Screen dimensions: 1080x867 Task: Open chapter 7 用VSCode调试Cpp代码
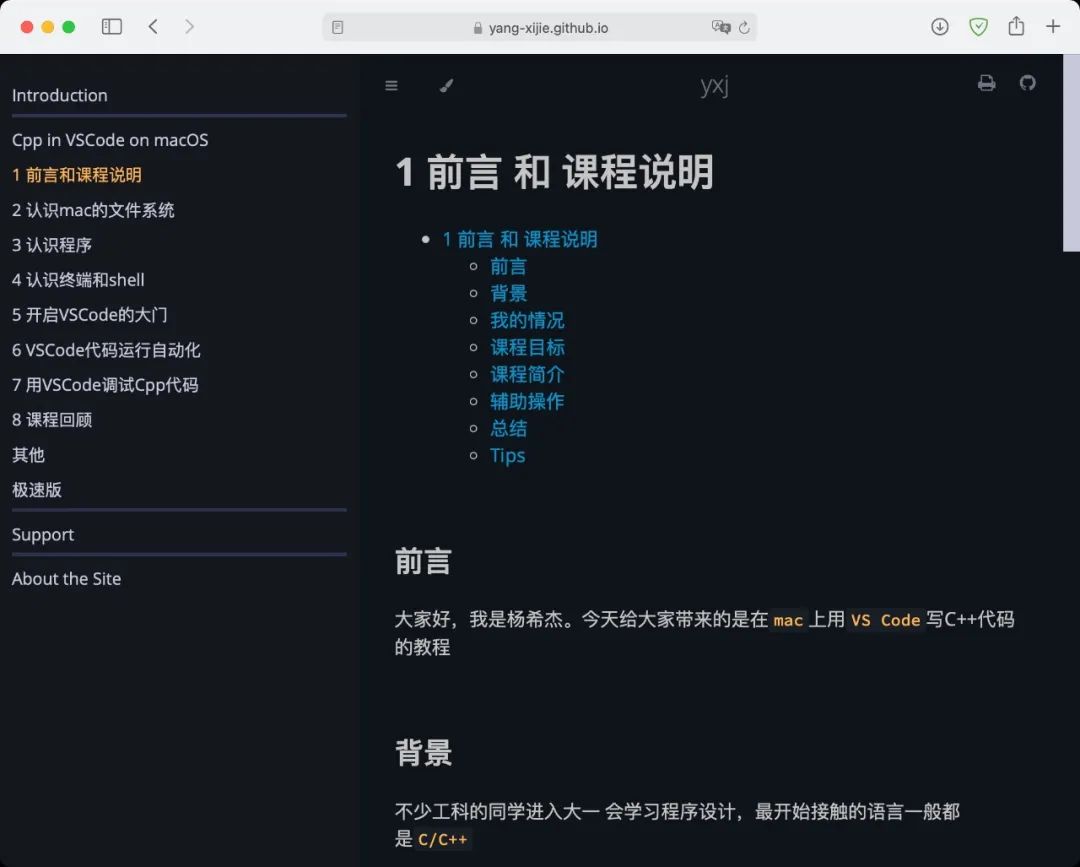coord(105,385)
